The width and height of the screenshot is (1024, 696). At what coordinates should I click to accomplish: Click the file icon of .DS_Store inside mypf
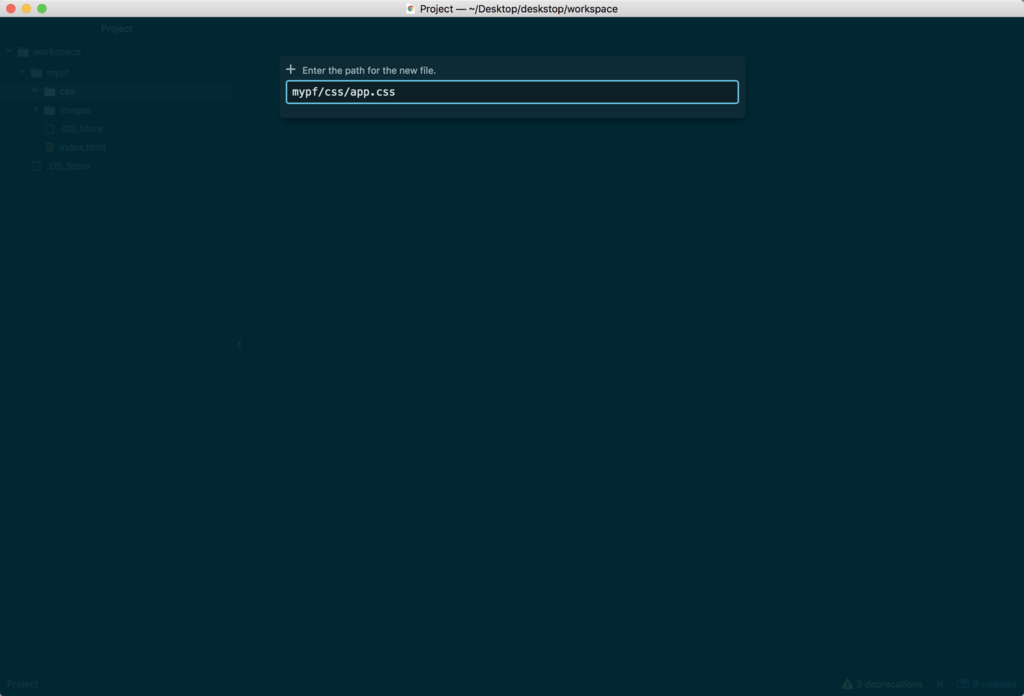click(50, 129)
